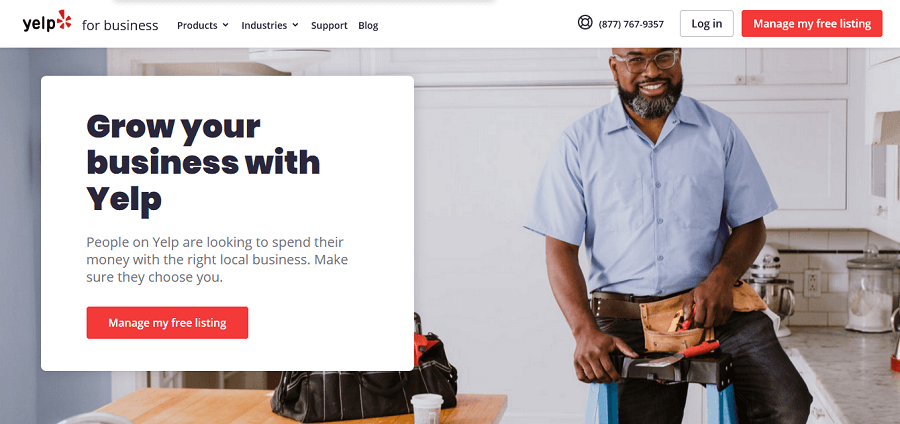Call the (877) 767-9357 phone link
The width and height of the screenshot is (900, 424).
[631, 24]
